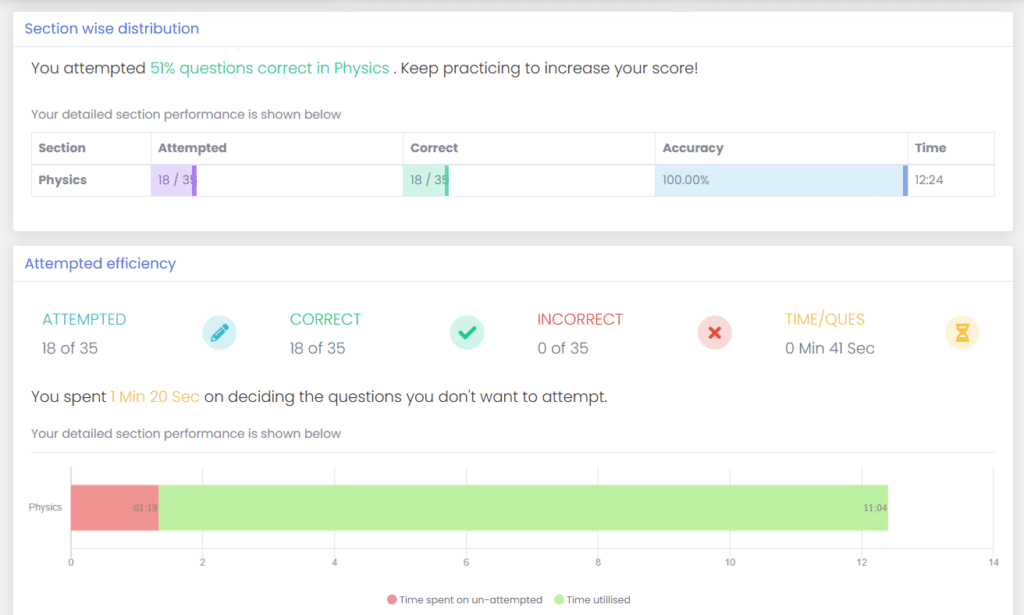Screen dimensions: 1024x615
Task: Select the red un-attempted segment of the Physics bar
Action: [x=114, y=507]
